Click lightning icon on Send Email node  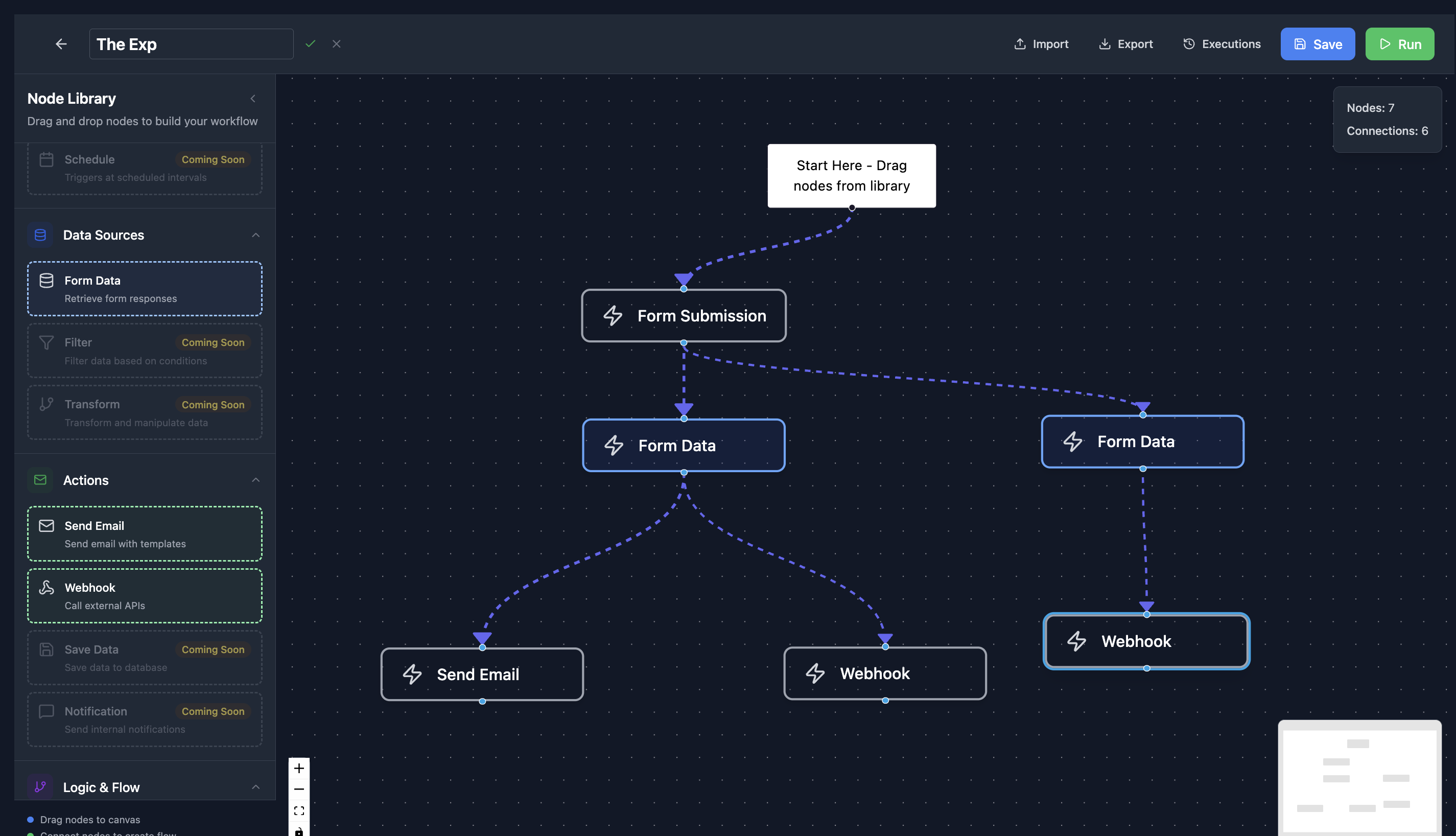[412, 674]
